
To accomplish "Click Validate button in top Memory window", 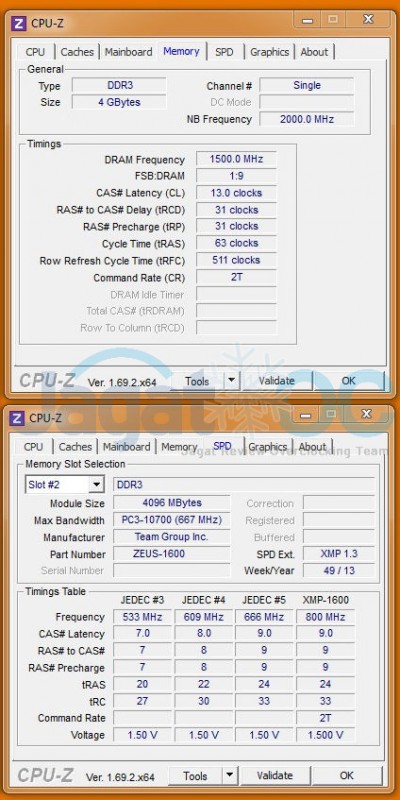I will [x=277, y=381].
